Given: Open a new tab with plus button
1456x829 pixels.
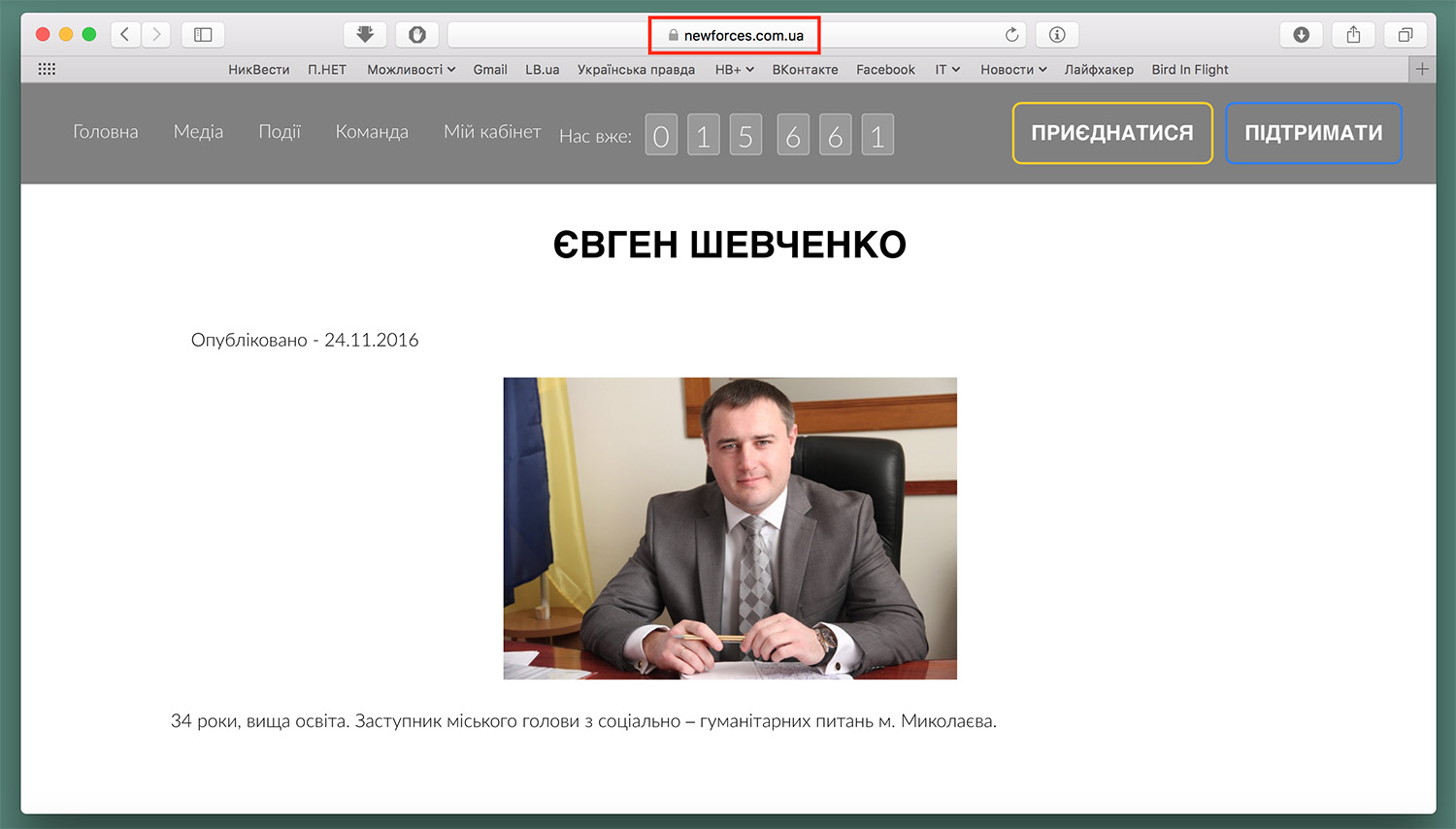Looking at the screenshot, I should click(x=1422, y=69).
